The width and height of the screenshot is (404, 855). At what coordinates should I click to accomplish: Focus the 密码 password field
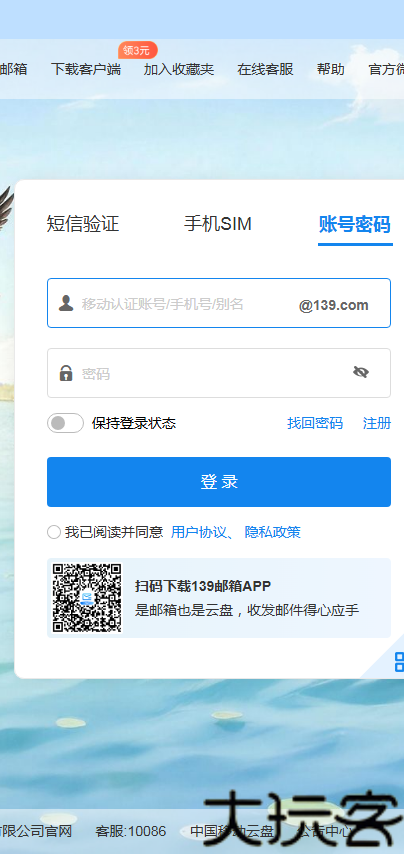[x=219, y=374]
